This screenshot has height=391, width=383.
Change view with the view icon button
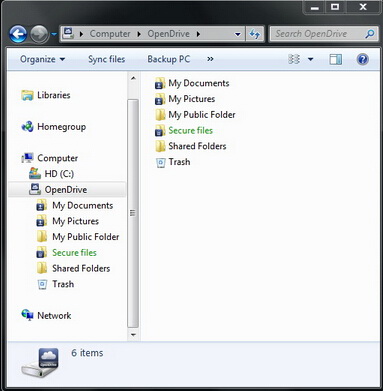(x=294, y=59)
